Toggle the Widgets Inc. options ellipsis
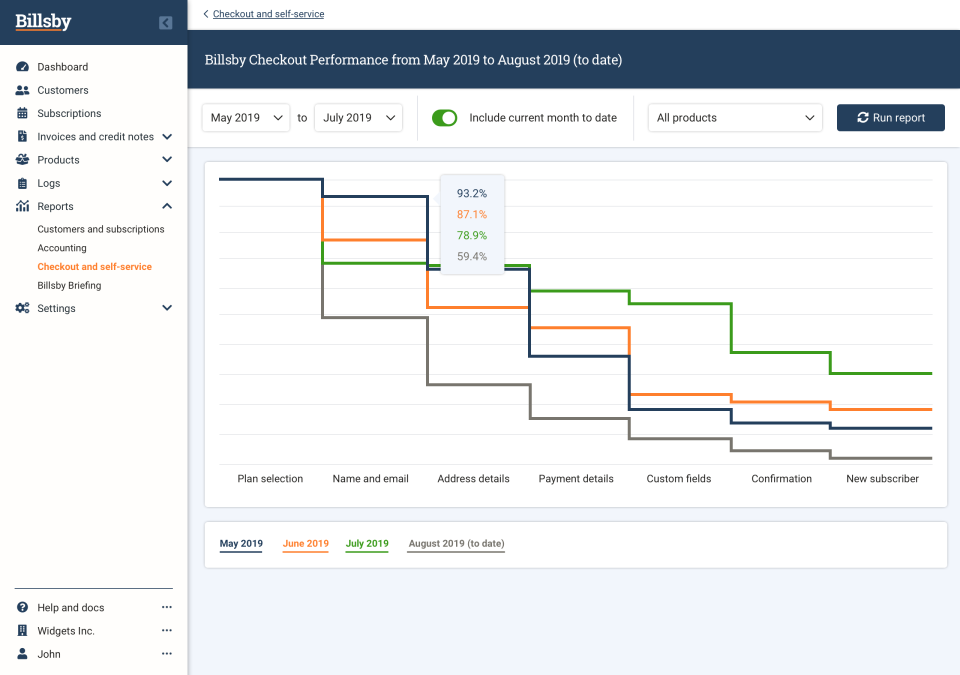This screenshot has height=675, width=960. (166, 630)
